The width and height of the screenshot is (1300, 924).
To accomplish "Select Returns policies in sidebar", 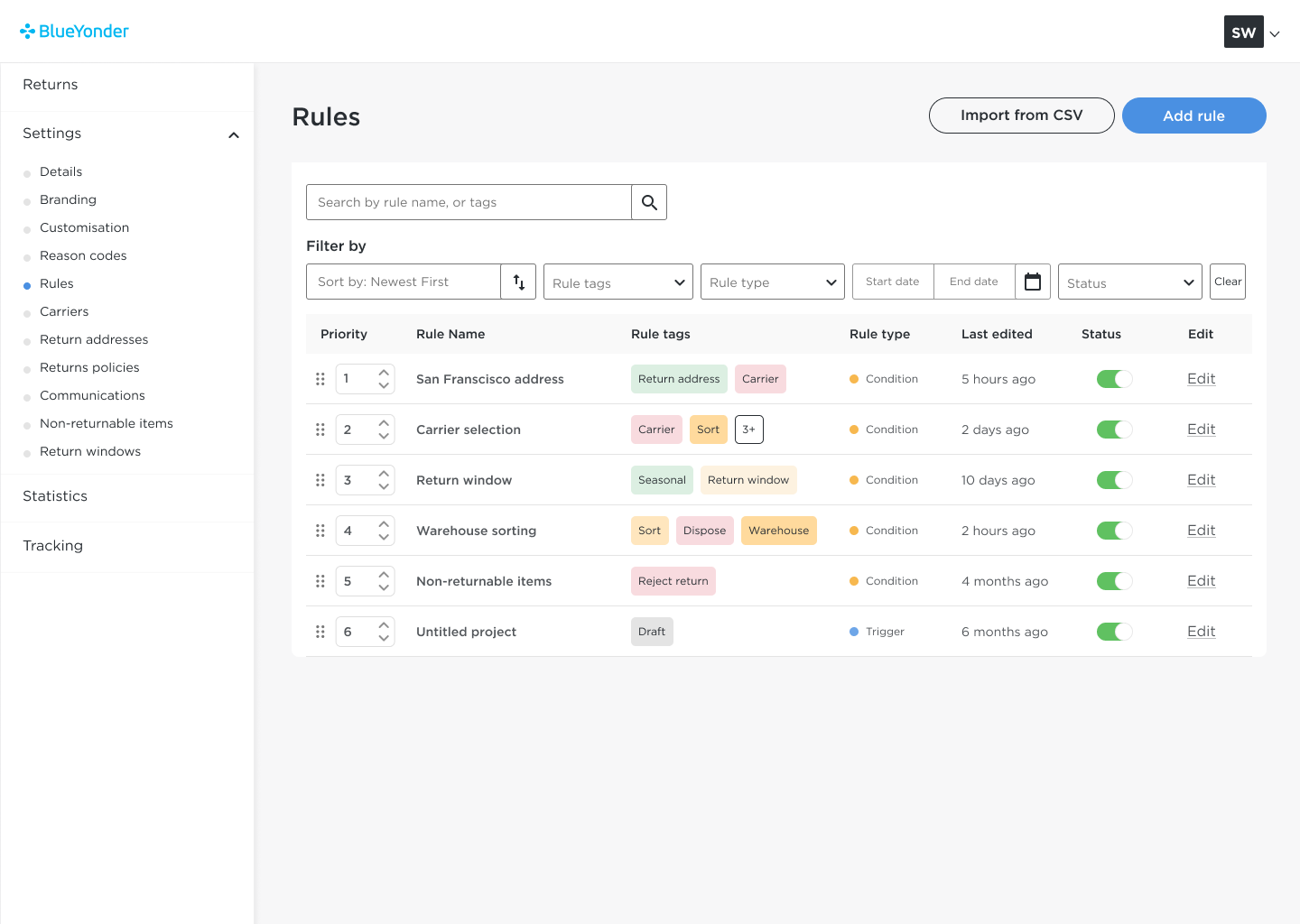I will tap(89, 367).
